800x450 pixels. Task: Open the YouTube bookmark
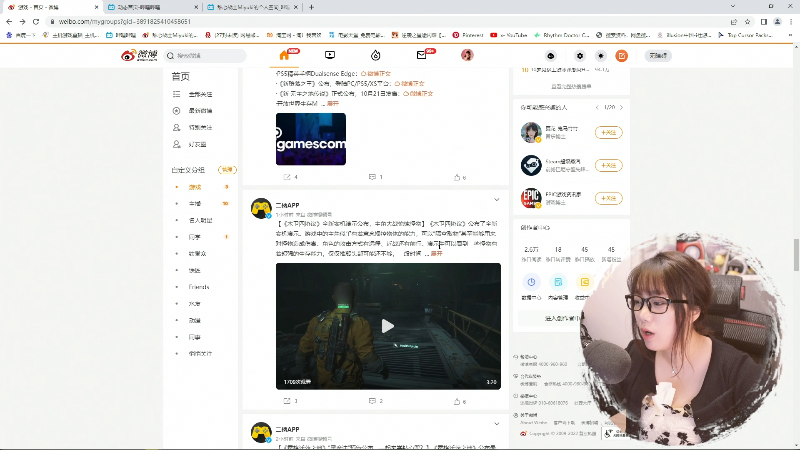(509, 35)
